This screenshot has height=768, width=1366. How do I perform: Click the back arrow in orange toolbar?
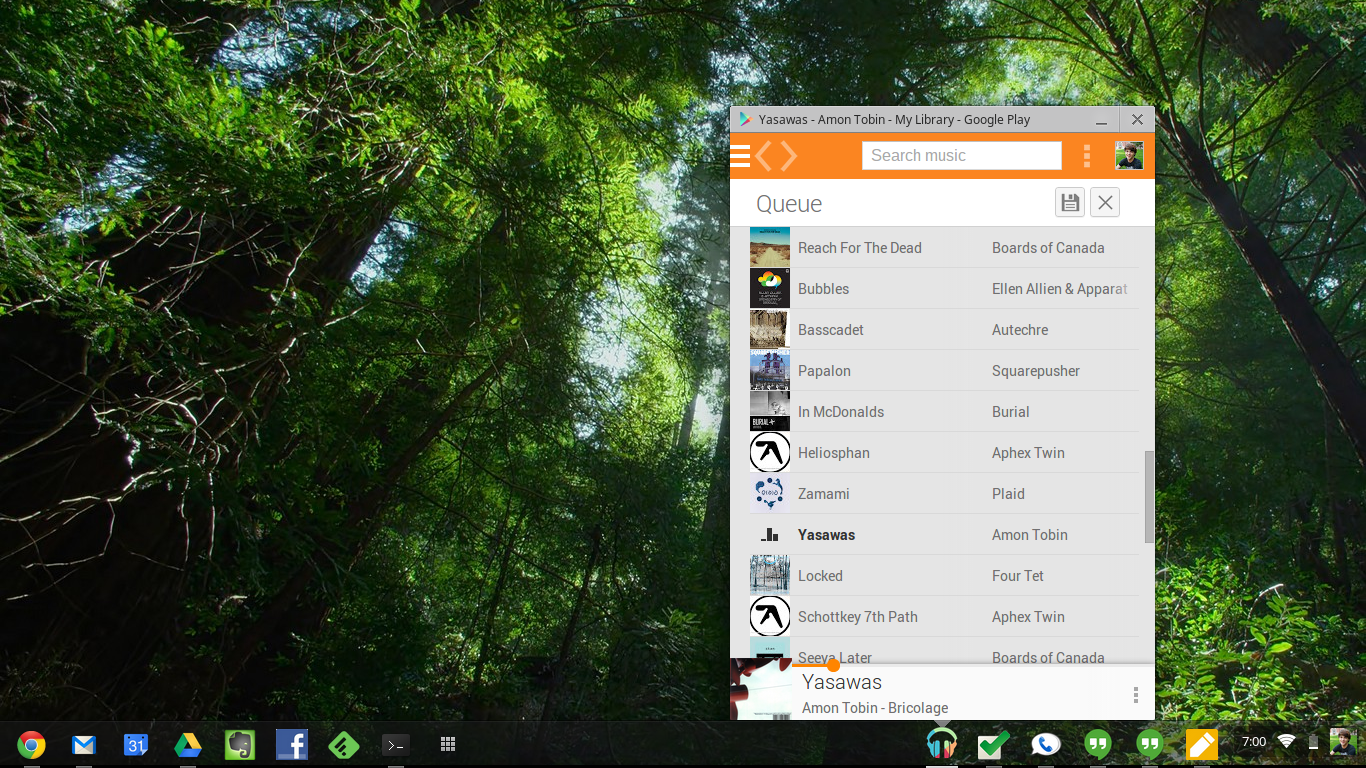(765, 156)
